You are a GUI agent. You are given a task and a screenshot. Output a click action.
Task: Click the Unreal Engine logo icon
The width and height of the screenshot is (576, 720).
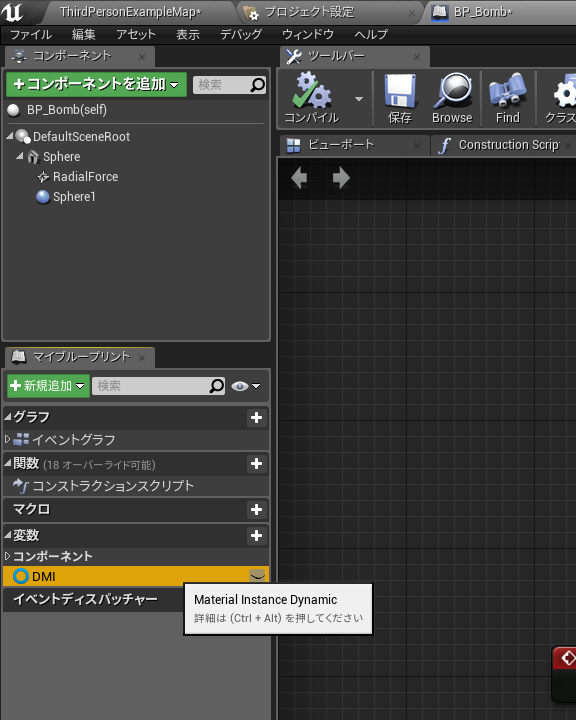(x=12, y=11)
